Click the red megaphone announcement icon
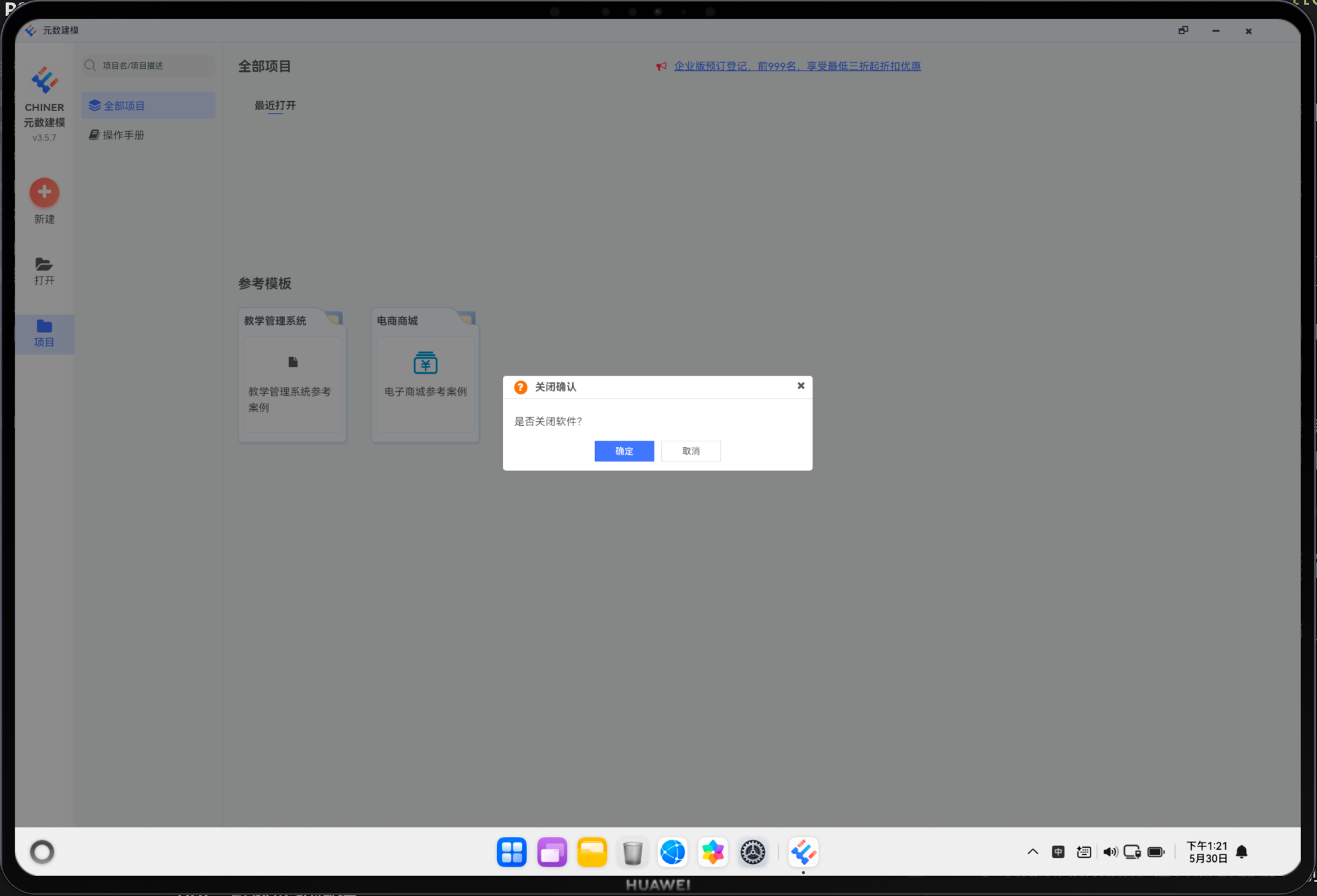Image resolution: width=1317 pixels, height=896 pixels. click(x=661, y=66)
